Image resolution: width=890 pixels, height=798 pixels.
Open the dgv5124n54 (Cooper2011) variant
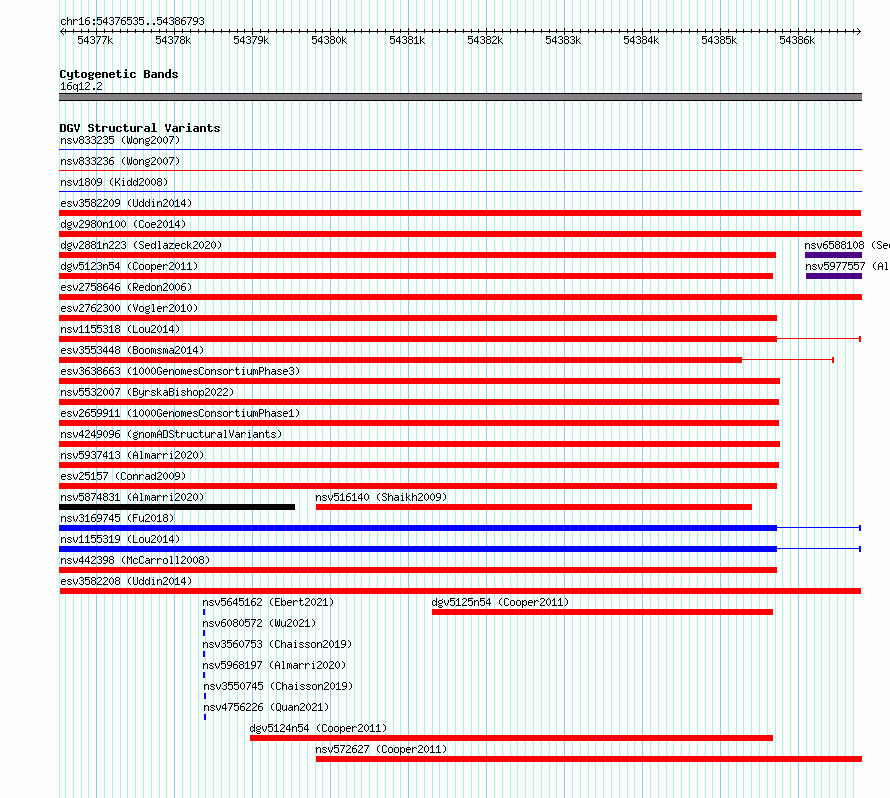318,728
